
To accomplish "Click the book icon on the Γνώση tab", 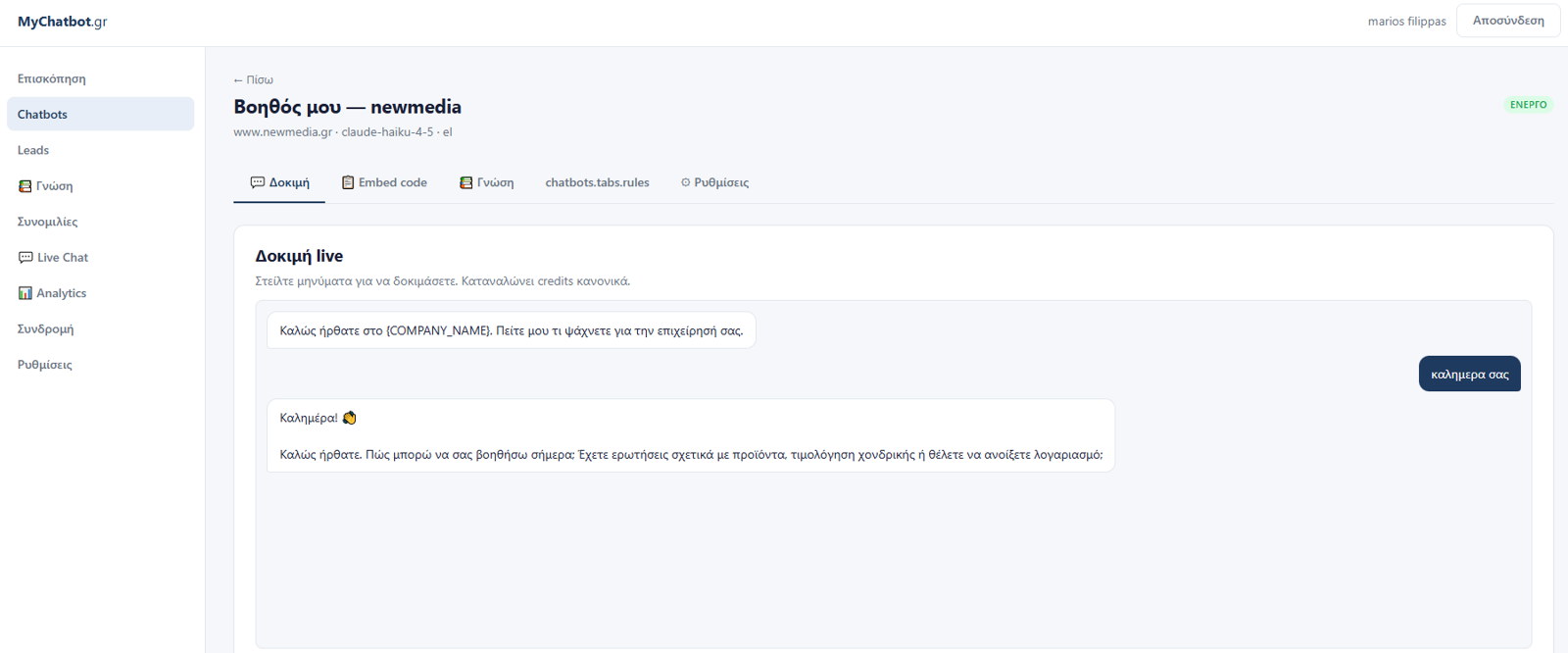I will (x=465, y=182).
